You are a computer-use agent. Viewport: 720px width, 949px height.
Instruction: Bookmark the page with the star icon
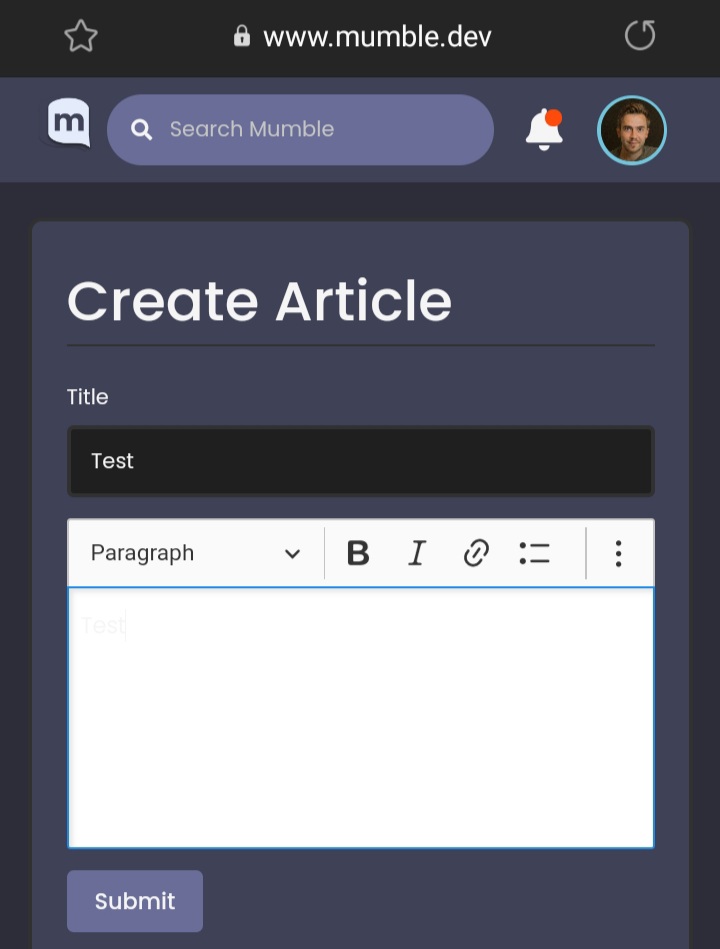80,36
